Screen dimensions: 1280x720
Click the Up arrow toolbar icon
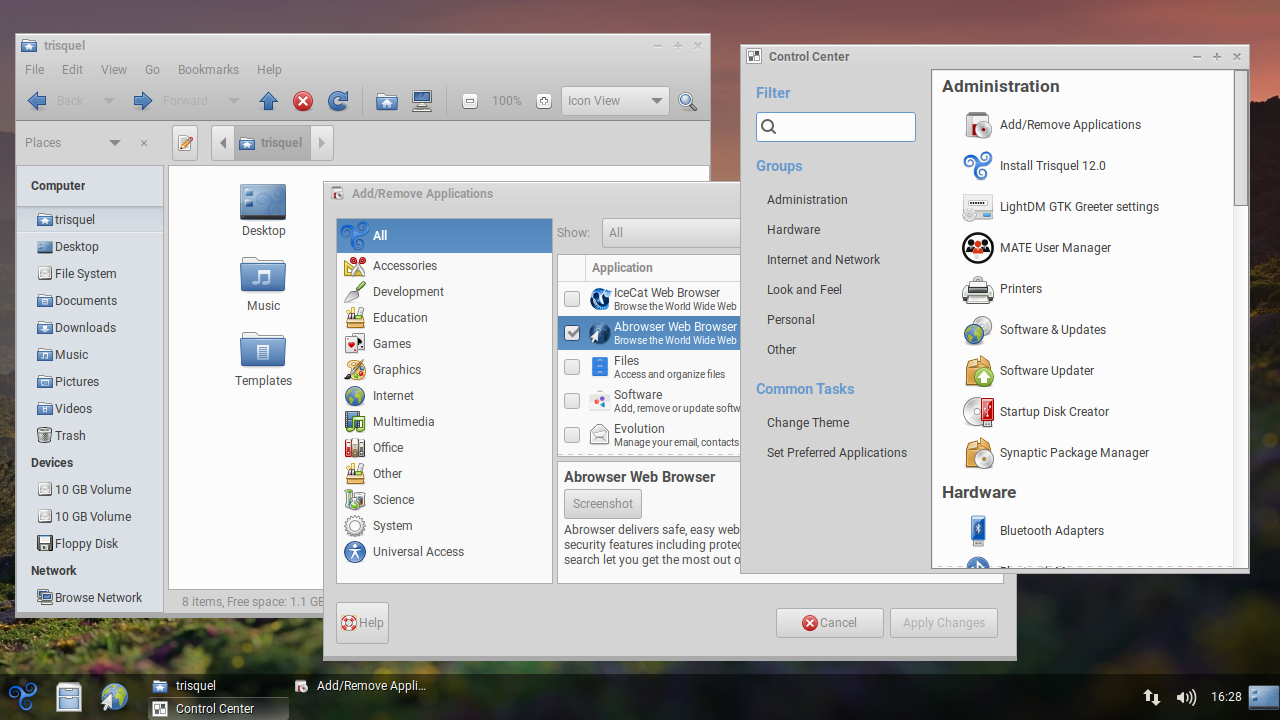click(x=268, y=101)
